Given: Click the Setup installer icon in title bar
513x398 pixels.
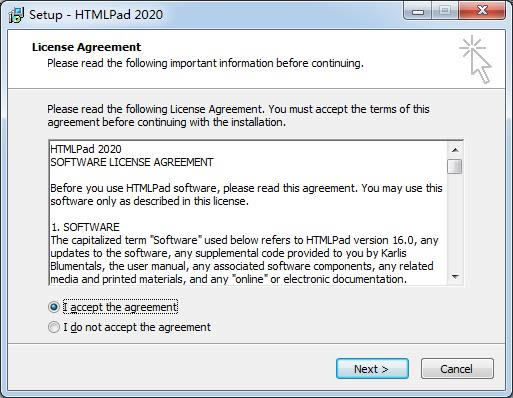Looking at the screenshot, I should tap(16, 15).
